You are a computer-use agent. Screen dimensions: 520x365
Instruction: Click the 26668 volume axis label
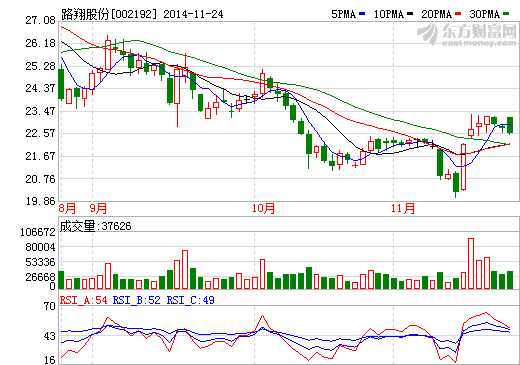pos(40,277)
